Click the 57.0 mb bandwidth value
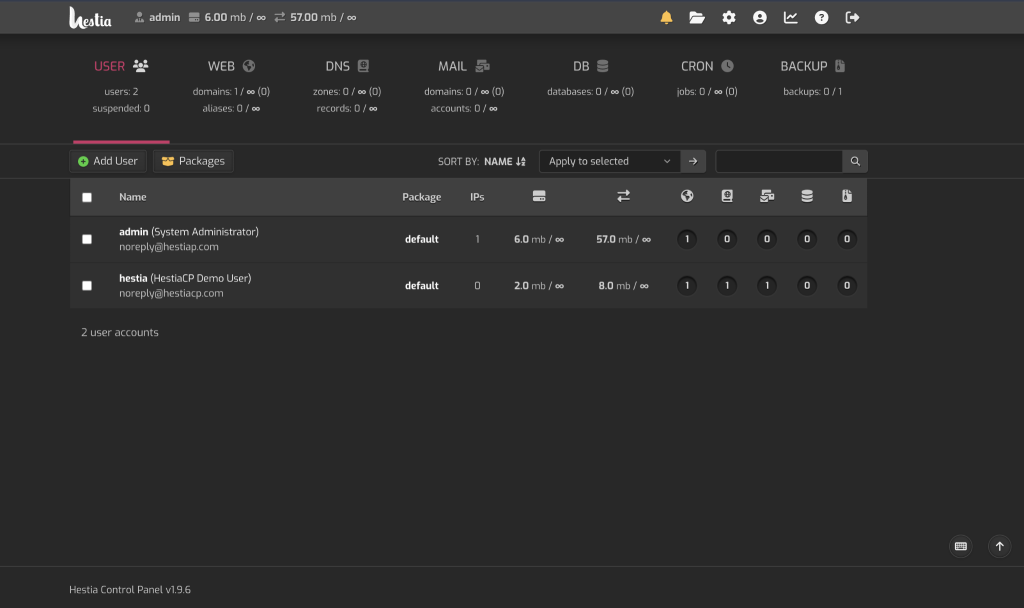Image resolution: width=1024 pixels, height=608 pixels. 623,239
